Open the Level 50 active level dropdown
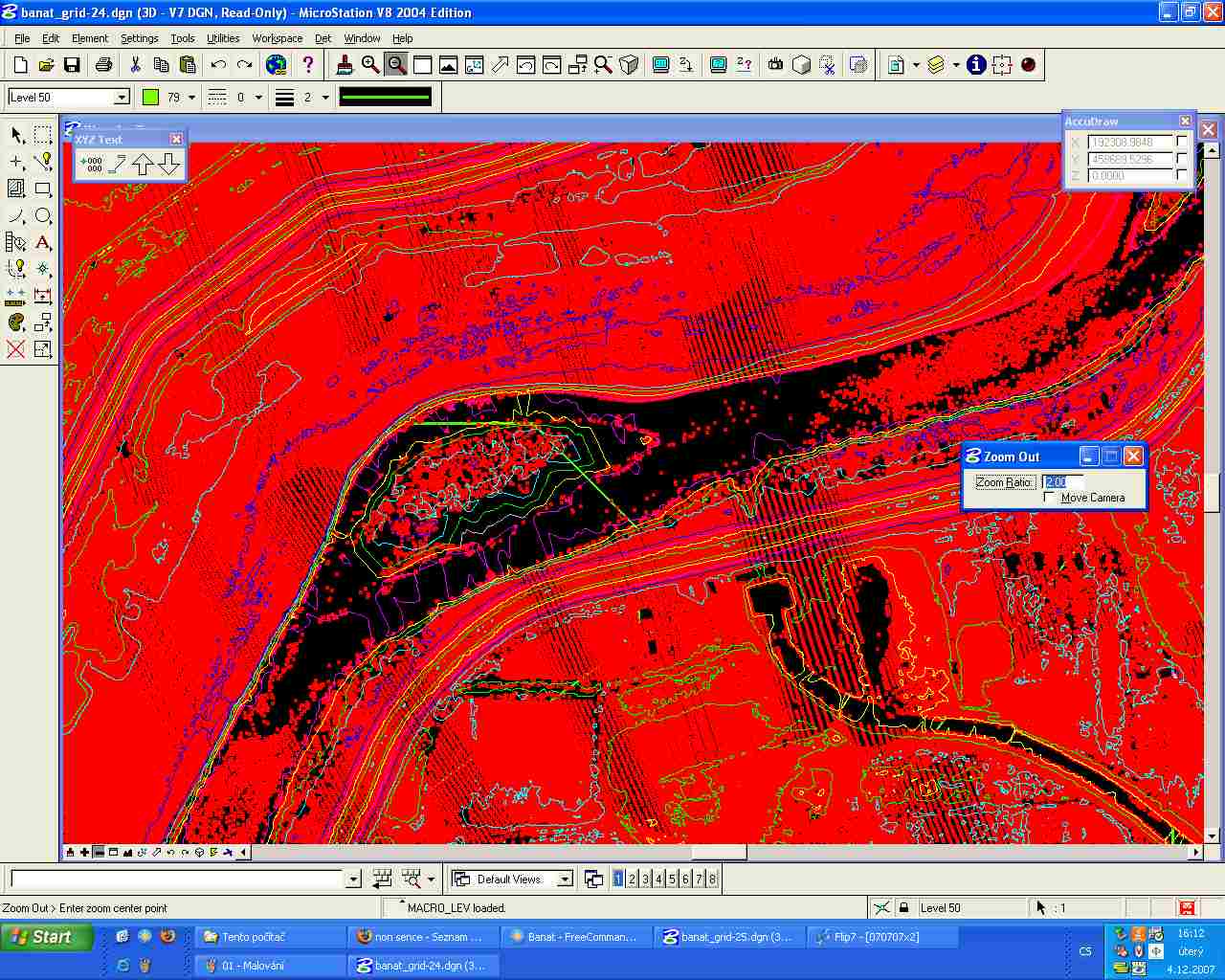The image size is (1225, 980). [122, 98]
